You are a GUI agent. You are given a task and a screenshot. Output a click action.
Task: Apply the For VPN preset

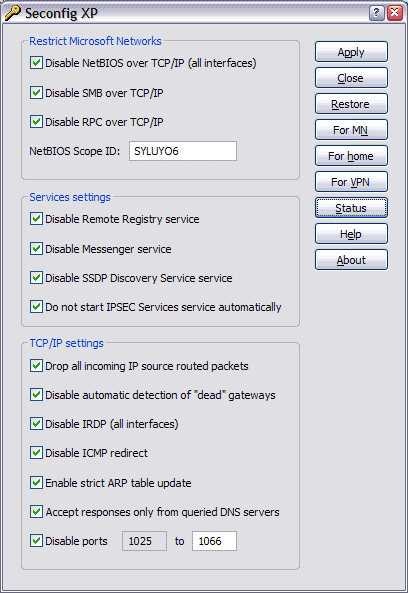pos(351,182)
